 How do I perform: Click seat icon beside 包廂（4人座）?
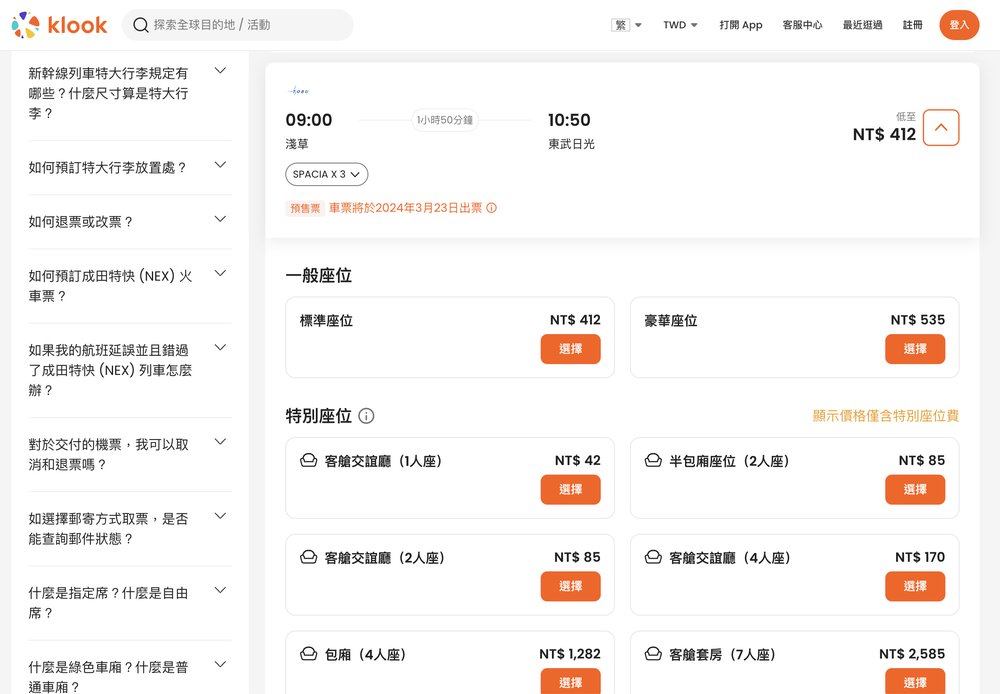click(309, 654)
